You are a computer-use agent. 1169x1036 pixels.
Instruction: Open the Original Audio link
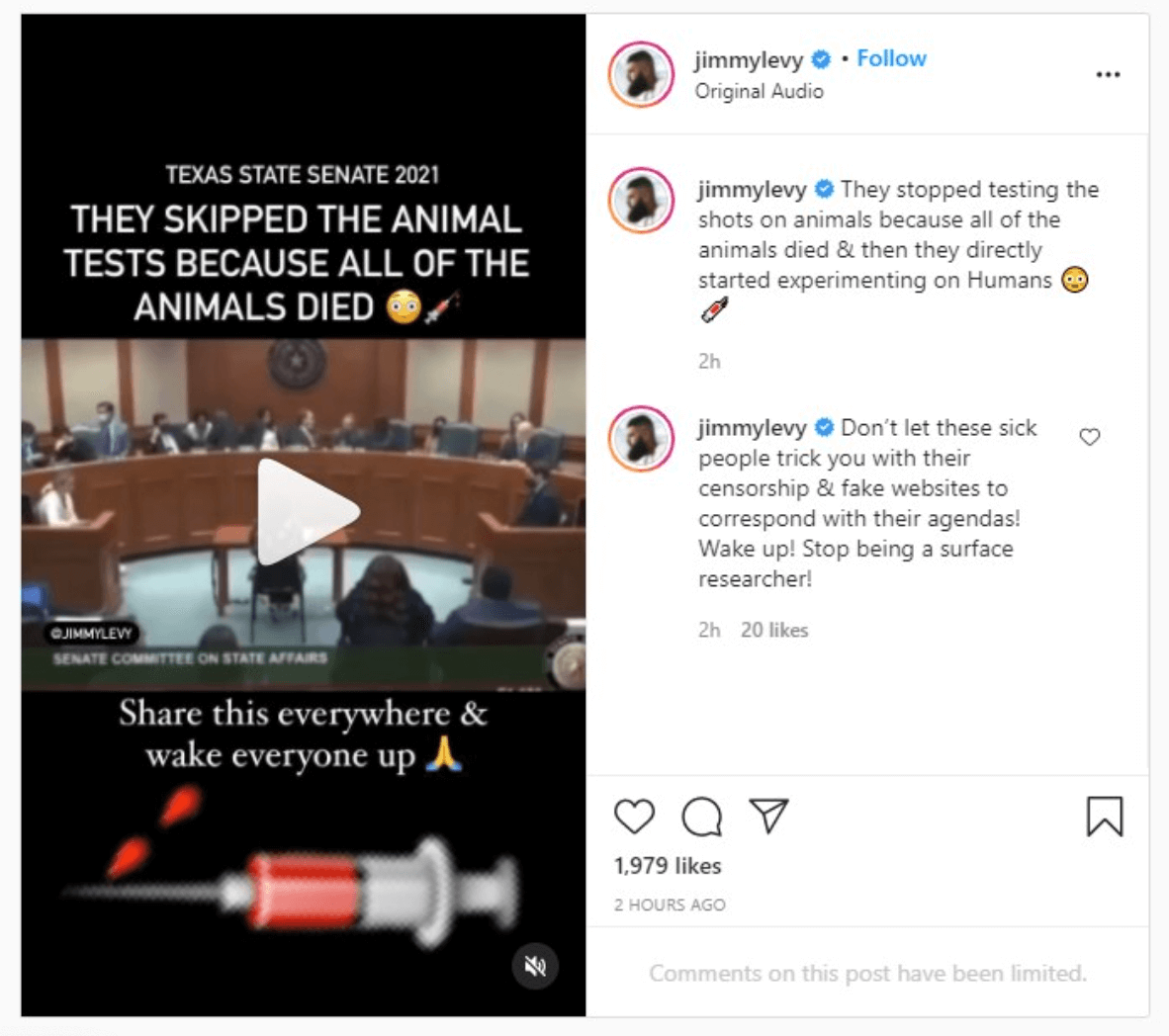click(759, 91)
